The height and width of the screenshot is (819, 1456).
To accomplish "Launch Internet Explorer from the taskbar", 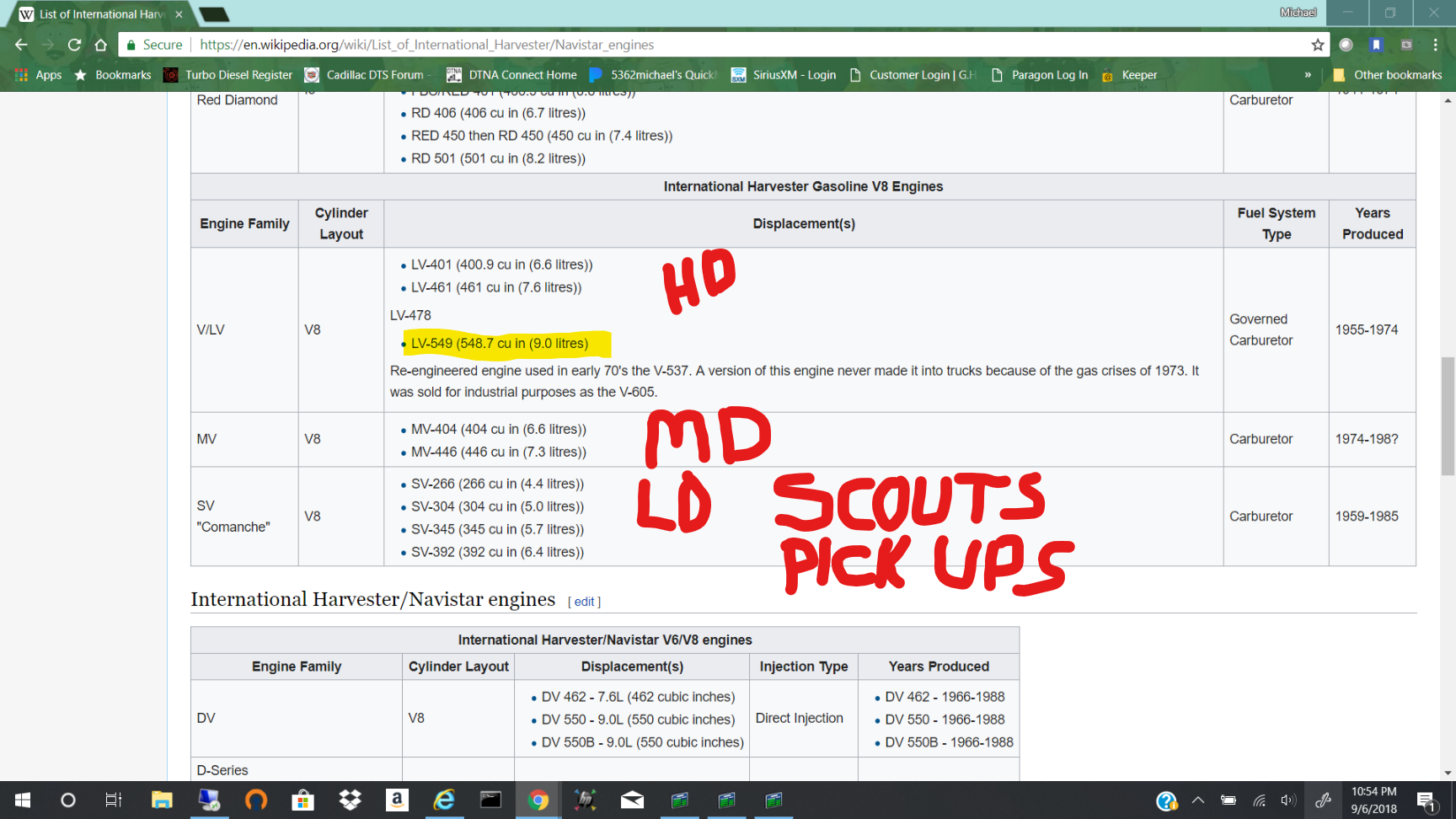I will coord(444,800).
